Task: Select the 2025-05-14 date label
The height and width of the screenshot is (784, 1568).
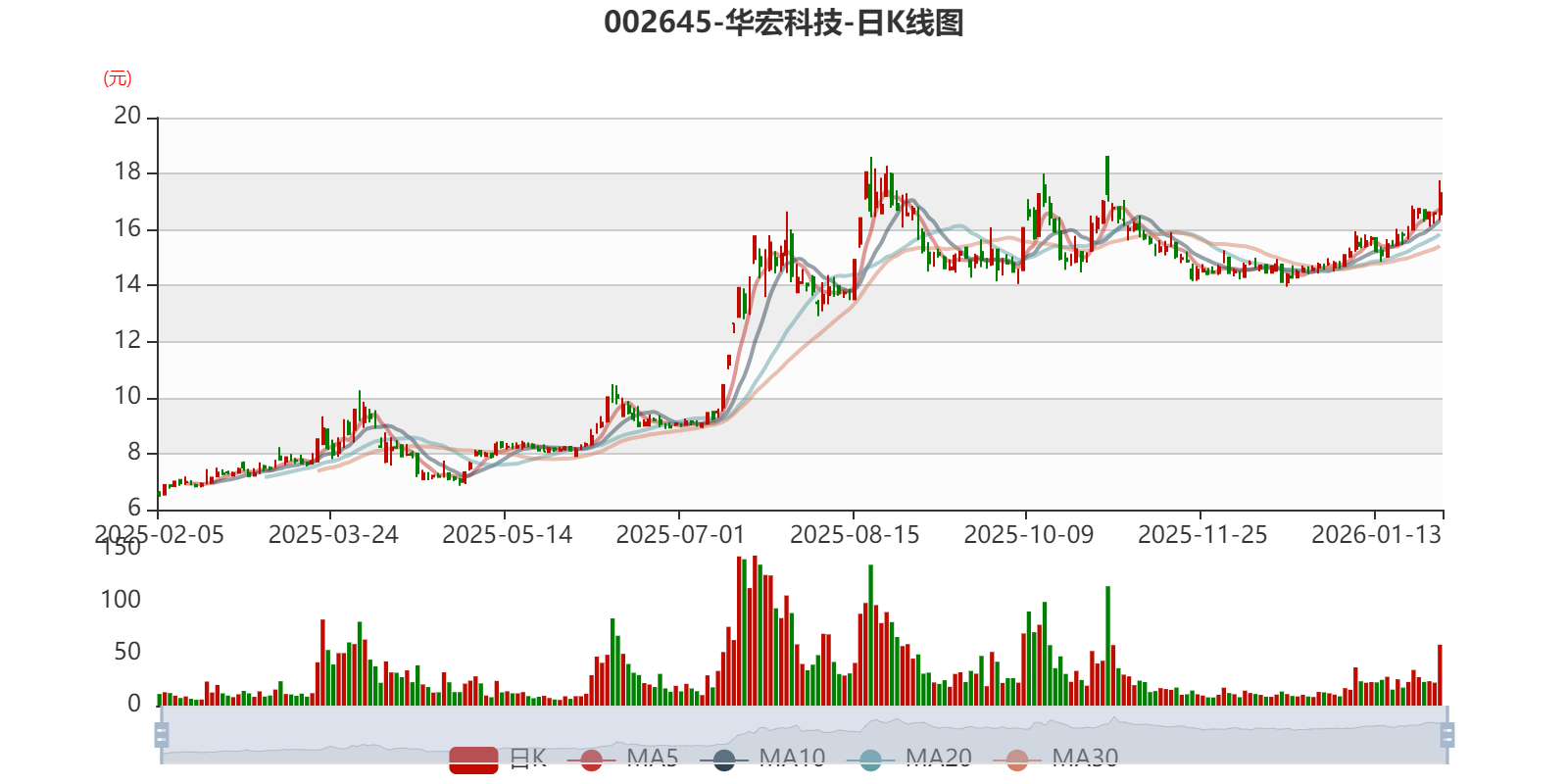Action: pyautogui.click(x=507, y=535)
